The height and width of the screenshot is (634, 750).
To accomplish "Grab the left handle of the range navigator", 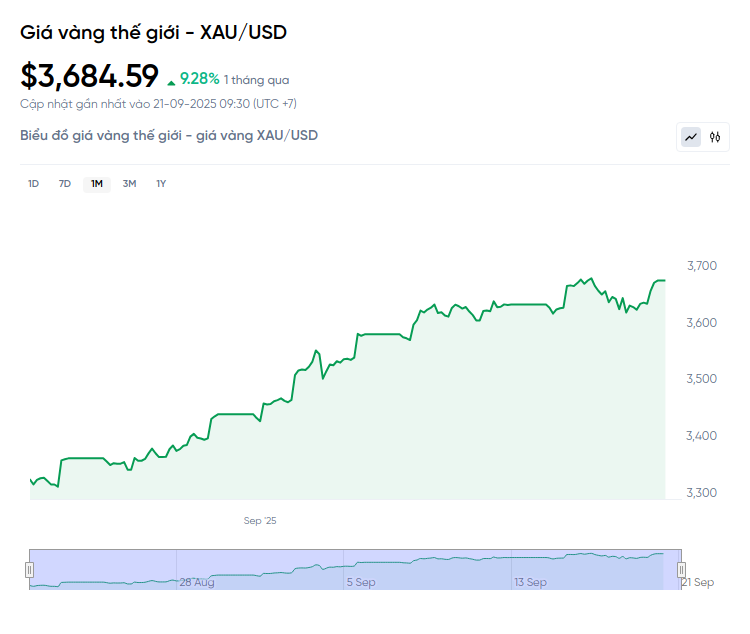I will pyautogui.click(x=29, y=570).
